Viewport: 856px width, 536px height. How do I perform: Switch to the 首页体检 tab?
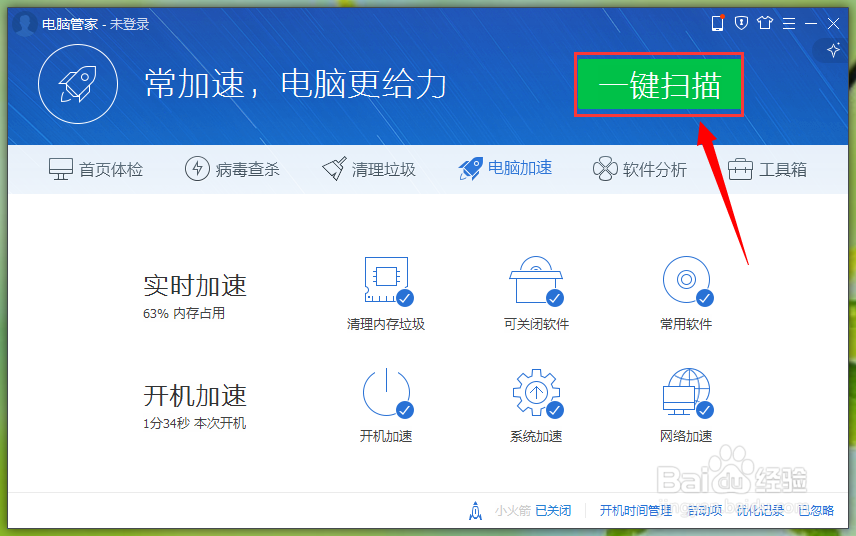pyautogui.click(x=96, y=169)
